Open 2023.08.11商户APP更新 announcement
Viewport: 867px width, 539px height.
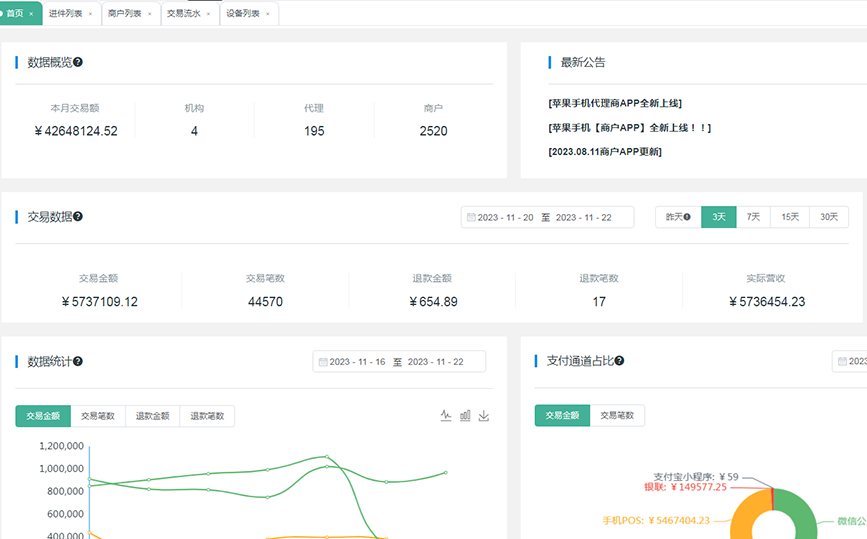(x=605, y=151)
